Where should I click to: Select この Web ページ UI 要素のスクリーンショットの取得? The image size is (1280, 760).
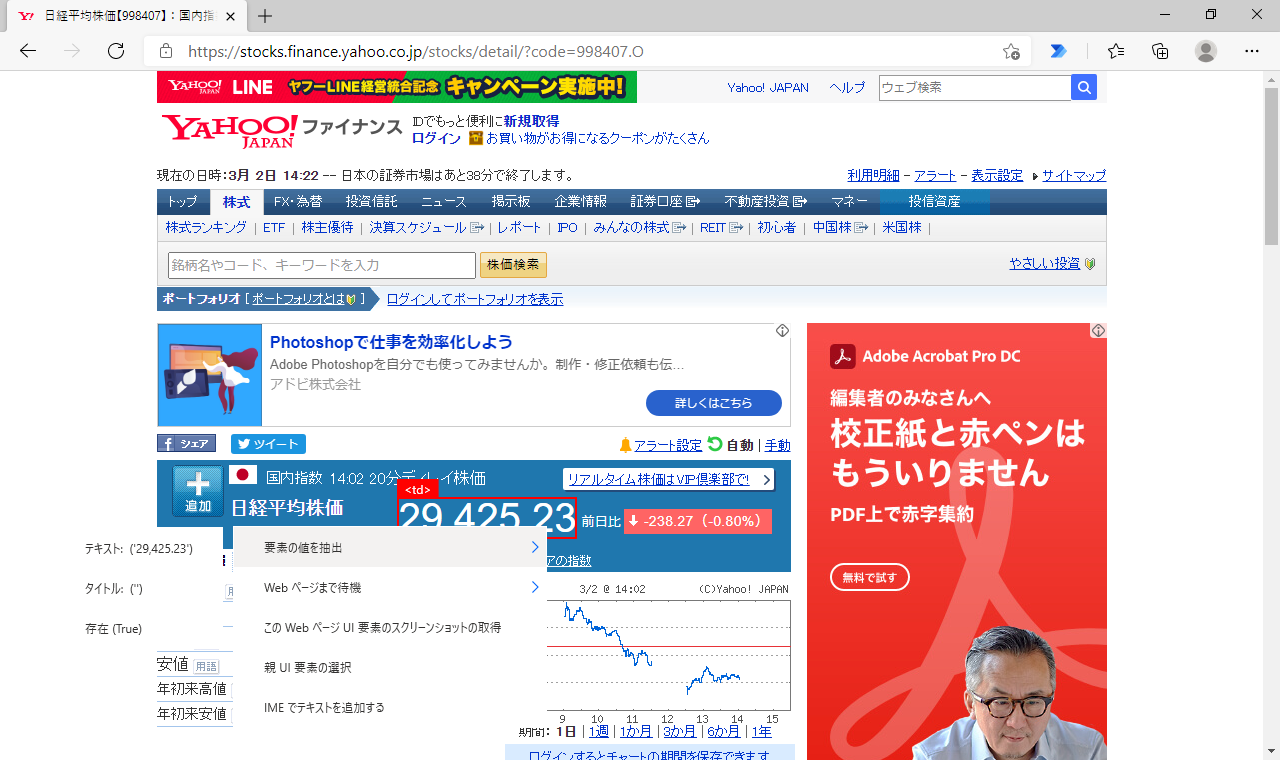[x=390, y=627]
